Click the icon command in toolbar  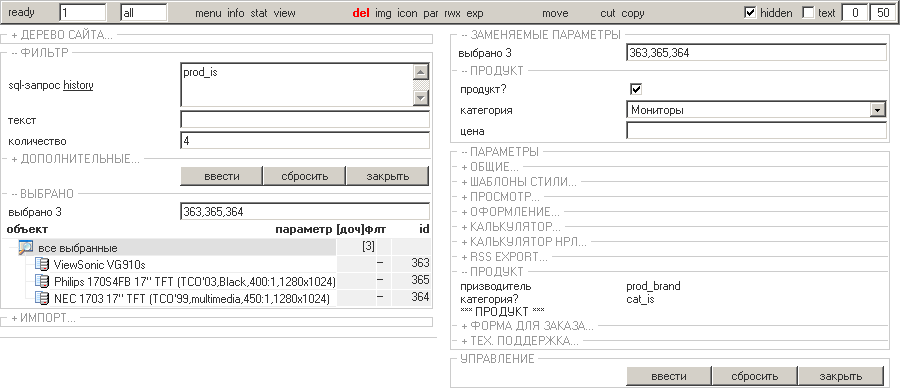[x=408, y=13]
